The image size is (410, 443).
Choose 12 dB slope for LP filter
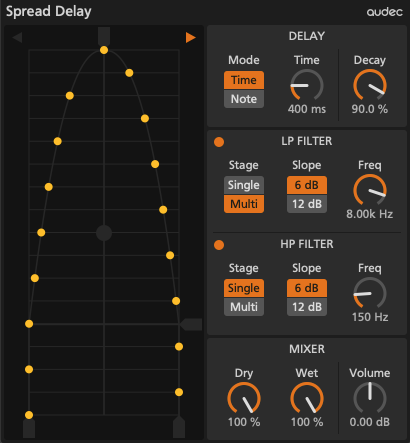point(307,204)
